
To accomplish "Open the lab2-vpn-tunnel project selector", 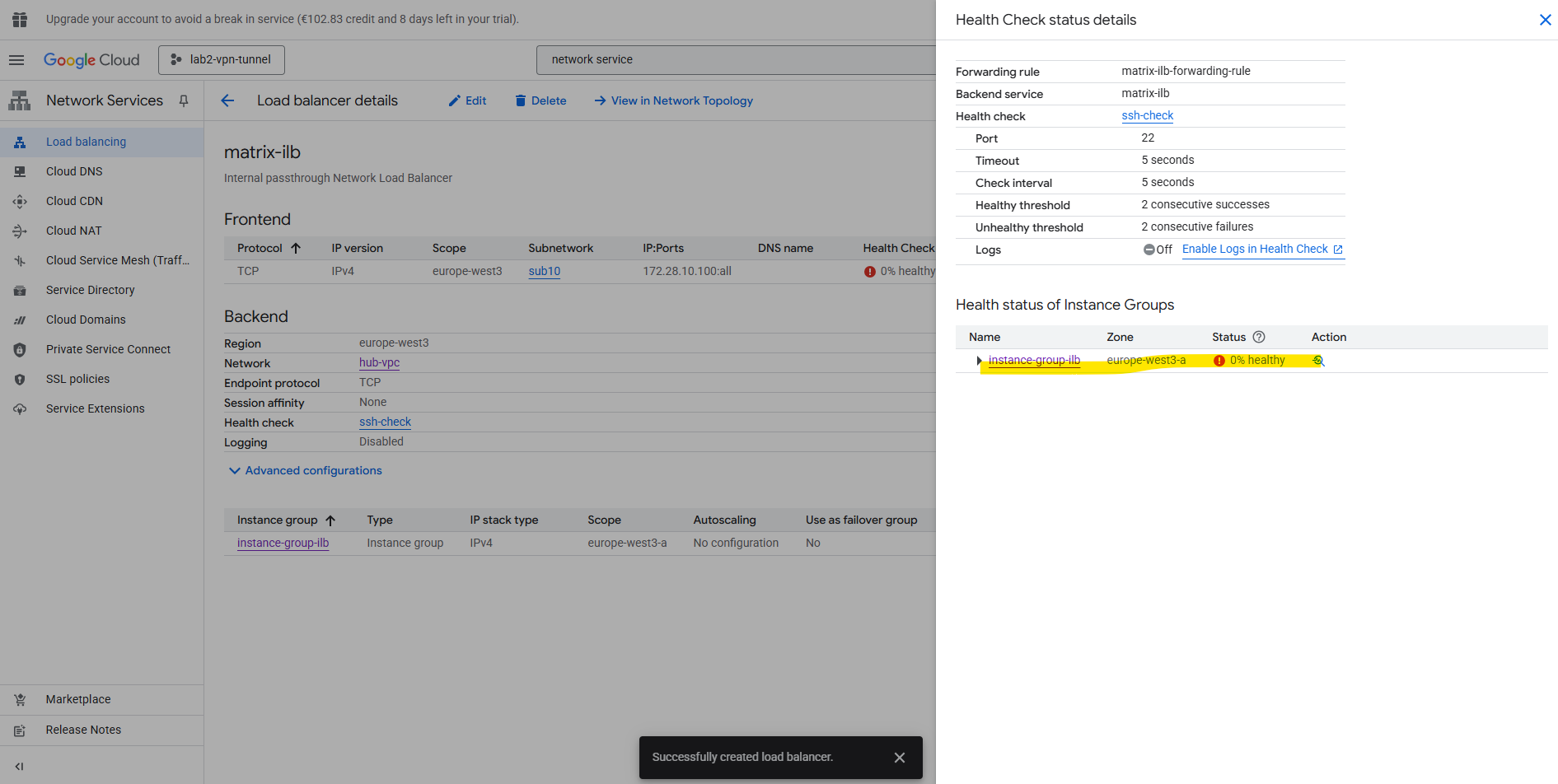I will click(222, 60).
